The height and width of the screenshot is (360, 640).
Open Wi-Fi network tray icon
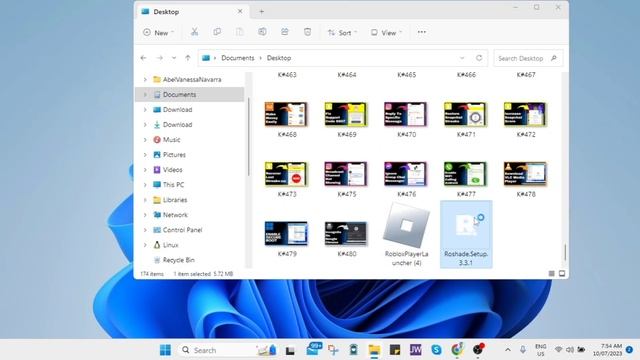pos(558,350)
